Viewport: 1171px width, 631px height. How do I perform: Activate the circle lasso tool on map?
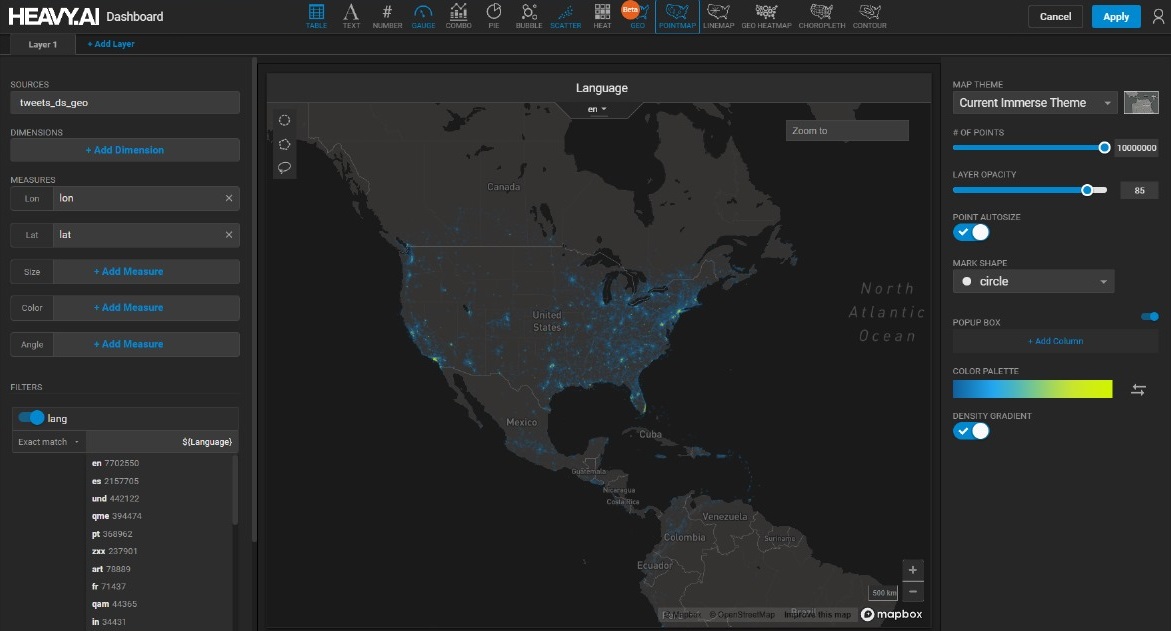(x=285, y=121)
